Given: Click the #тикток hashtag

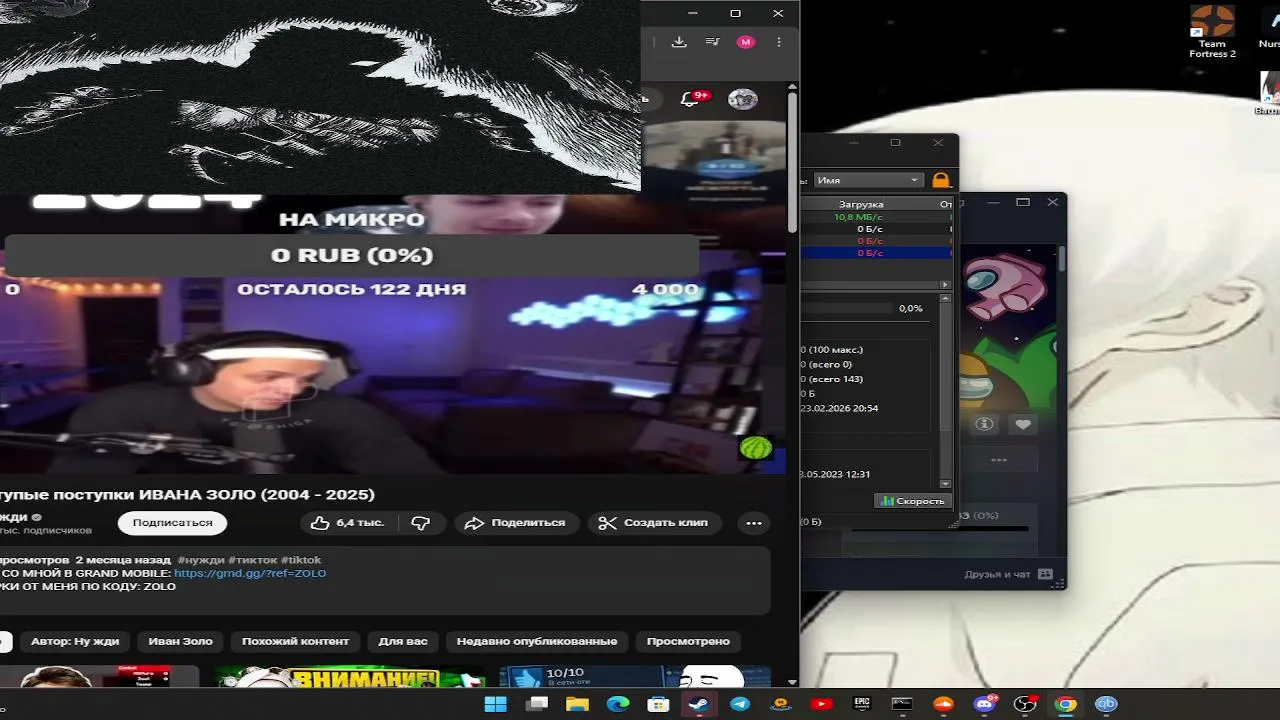Looking at the screenshot, I should 253,560.
